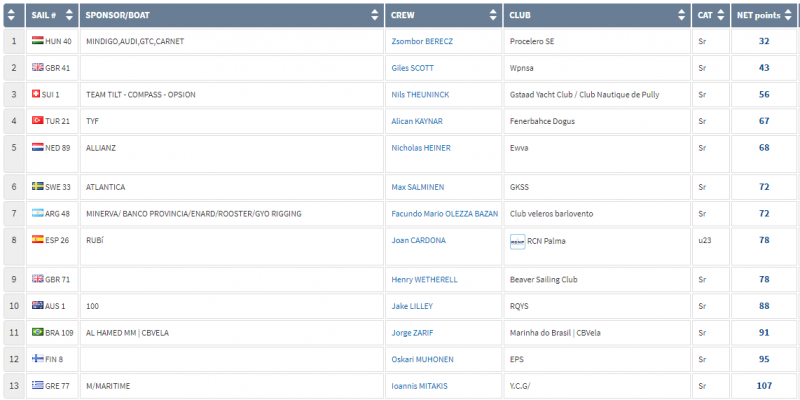Open Facundo Mario OLEZZA BAZAN link
The width and height of the screenshot is (800, 400).
(443, 214)
